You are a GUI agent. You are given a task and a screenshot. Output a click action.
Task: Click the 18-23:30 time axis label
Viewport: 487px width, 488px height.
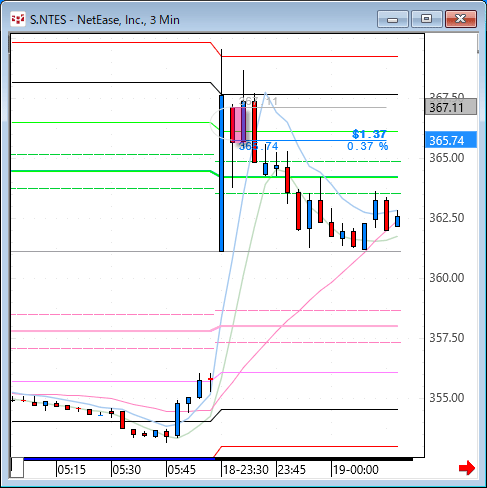click(246, 470)
